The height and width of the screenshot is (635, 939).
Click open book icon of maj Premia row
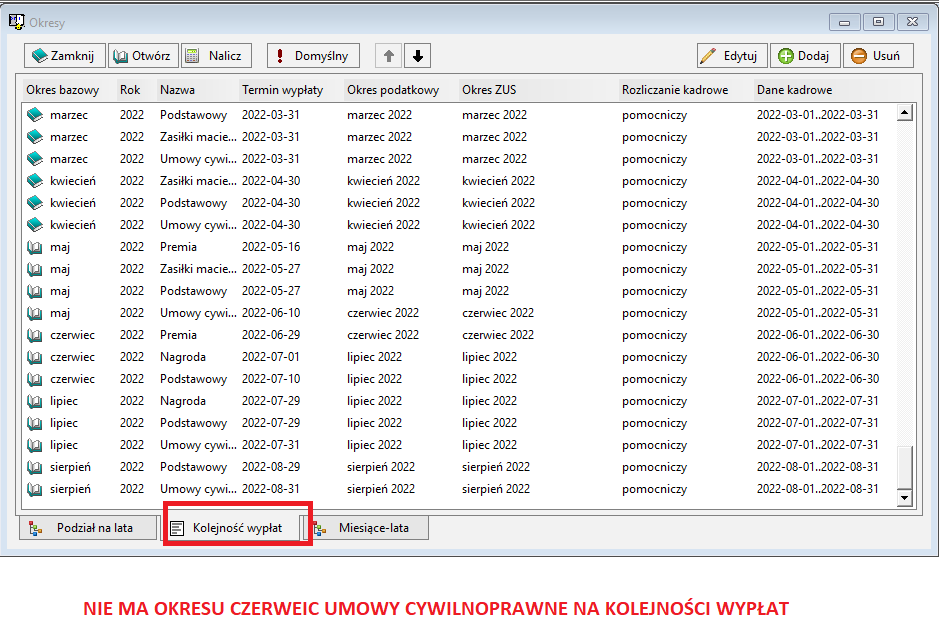[x=35, y=247]
